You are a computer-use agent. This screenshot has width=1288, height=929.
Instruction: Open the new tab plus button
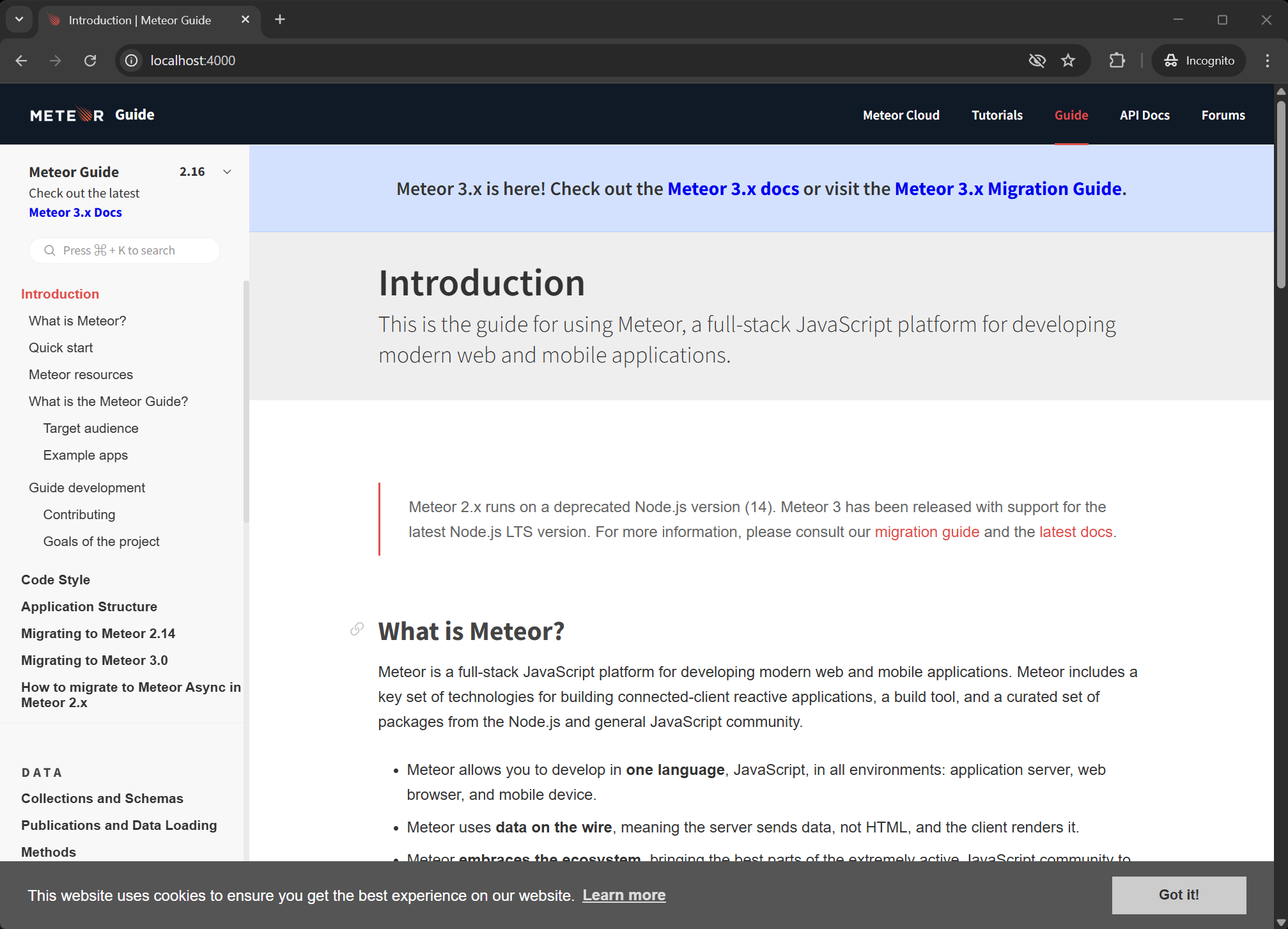pos(280,20)
